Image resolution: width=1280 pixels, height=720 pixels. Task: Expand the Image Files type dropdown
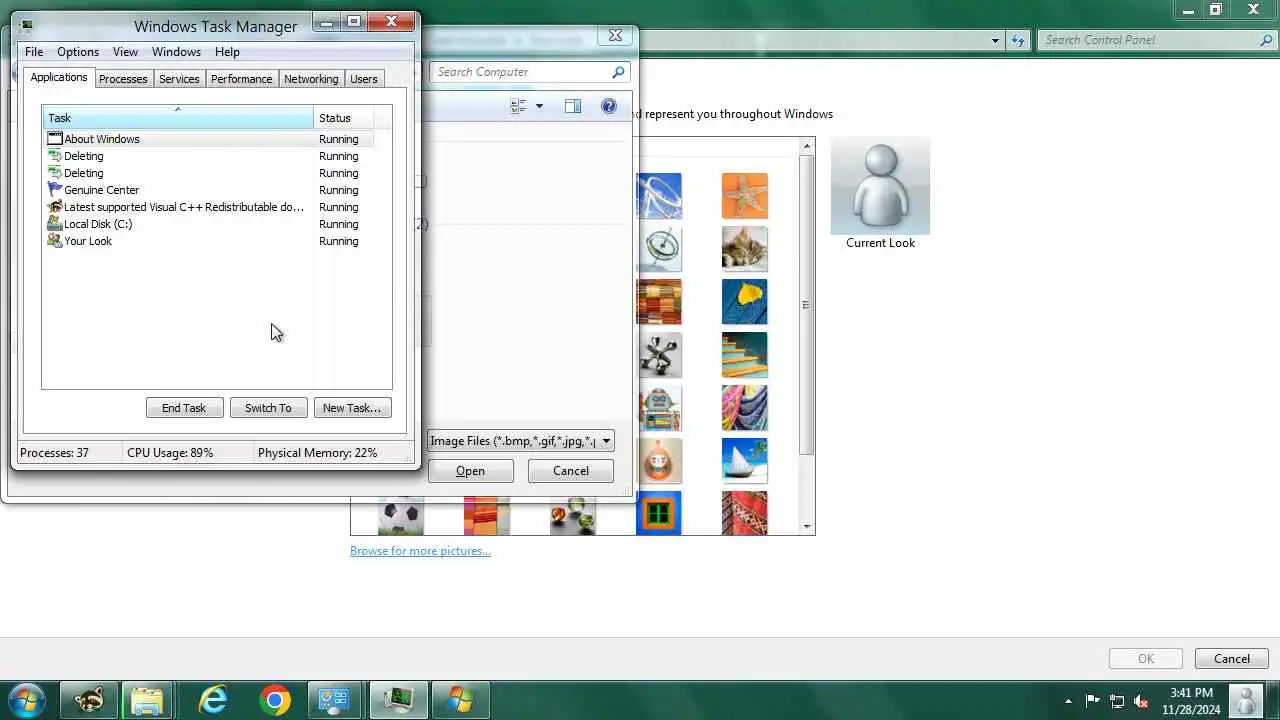click(x=606, y=441)
